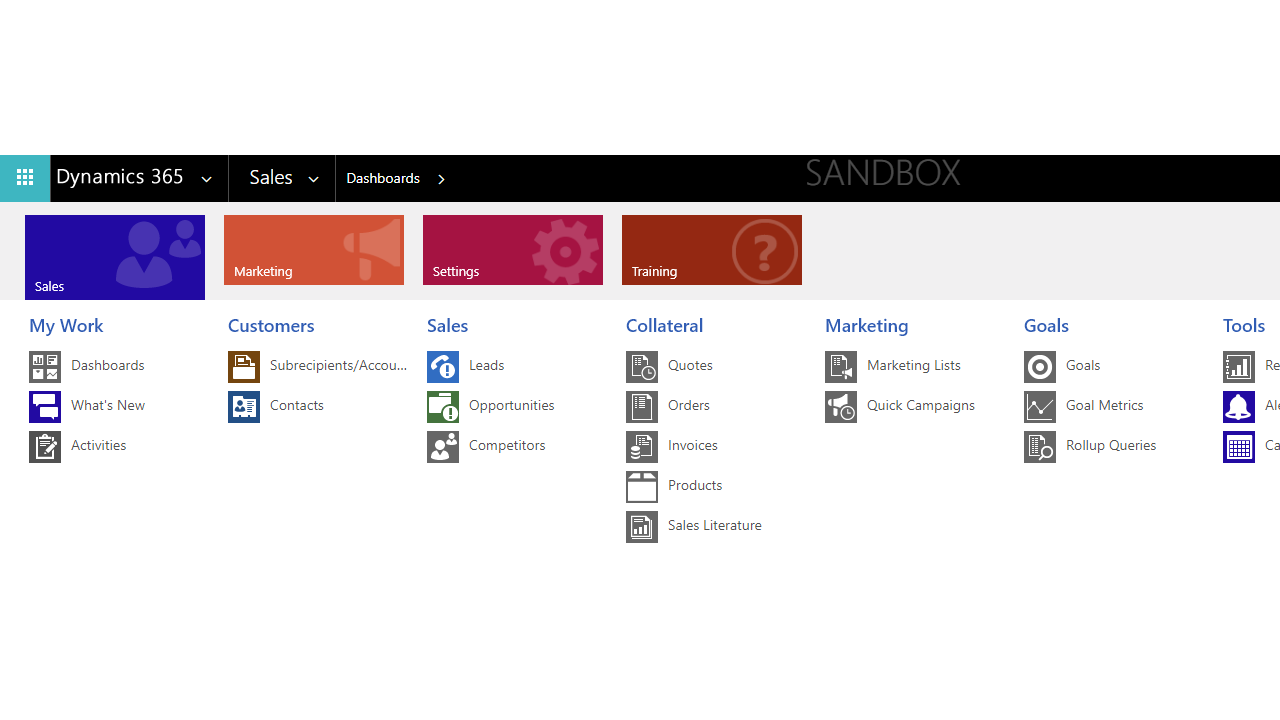Viewport: 1280px width, 720px height.
Task: Open the Marketing Lists link
Action: (x=914, y=365)
